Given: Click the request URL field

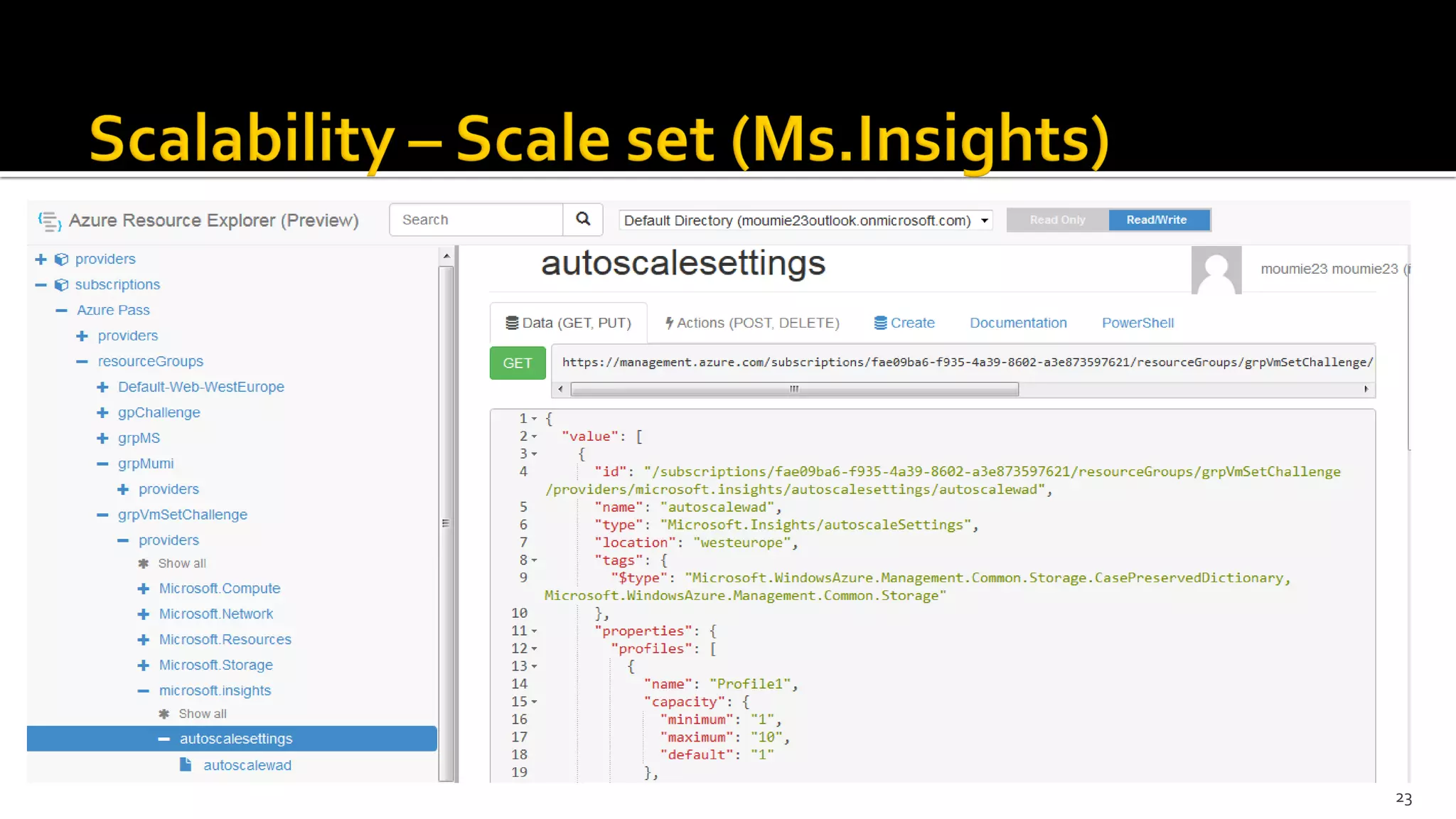Looking at the screenshot, I should click(x=964, y=363).
